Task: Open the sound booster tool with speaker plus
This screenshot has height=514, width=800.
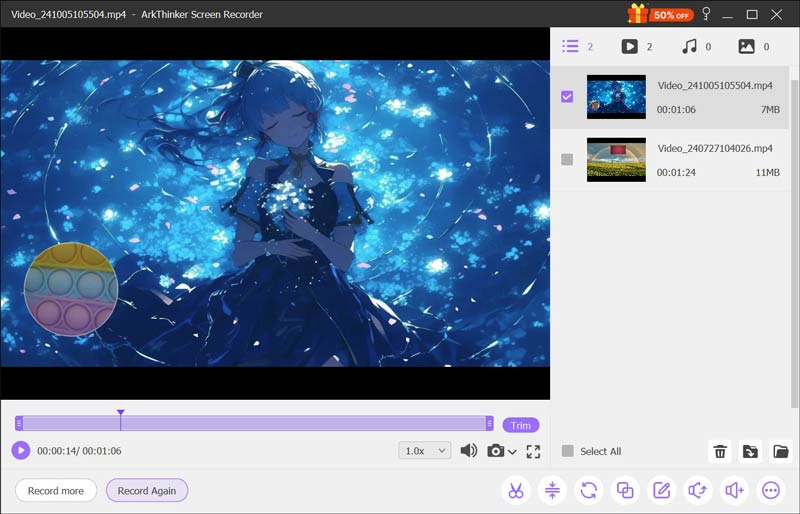Action: point(735,491)
